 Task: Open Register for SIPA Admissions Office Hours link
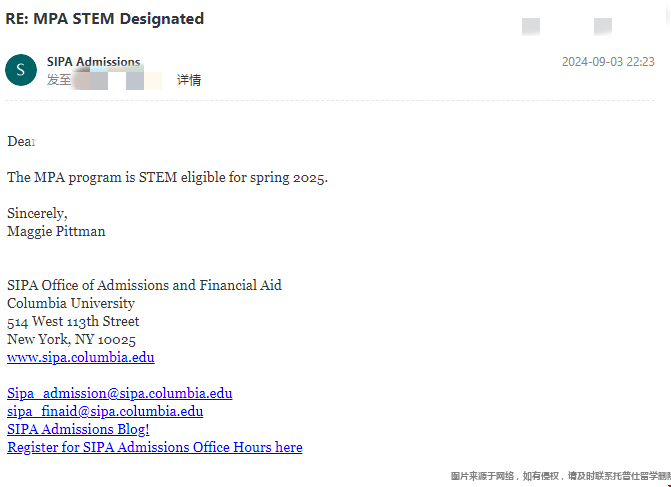[155, 447]
